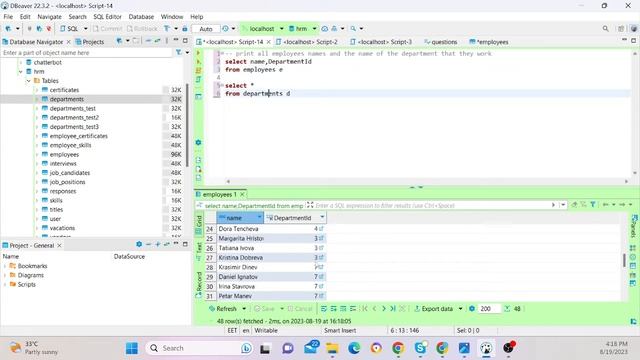Open the Export data dropdown arrow
The image size is (640, 360).
coord(460,309)
